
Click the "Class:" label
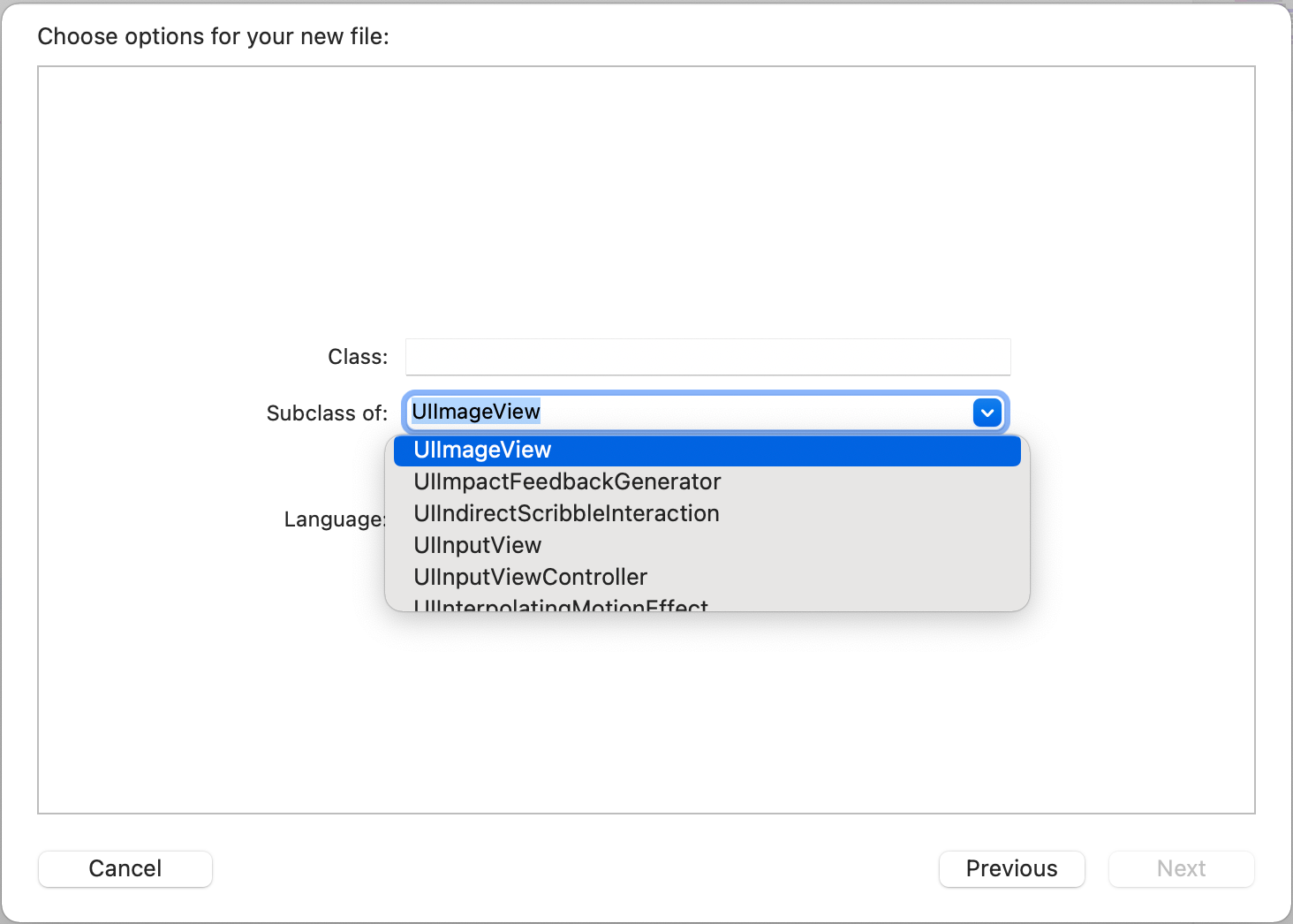358,357
